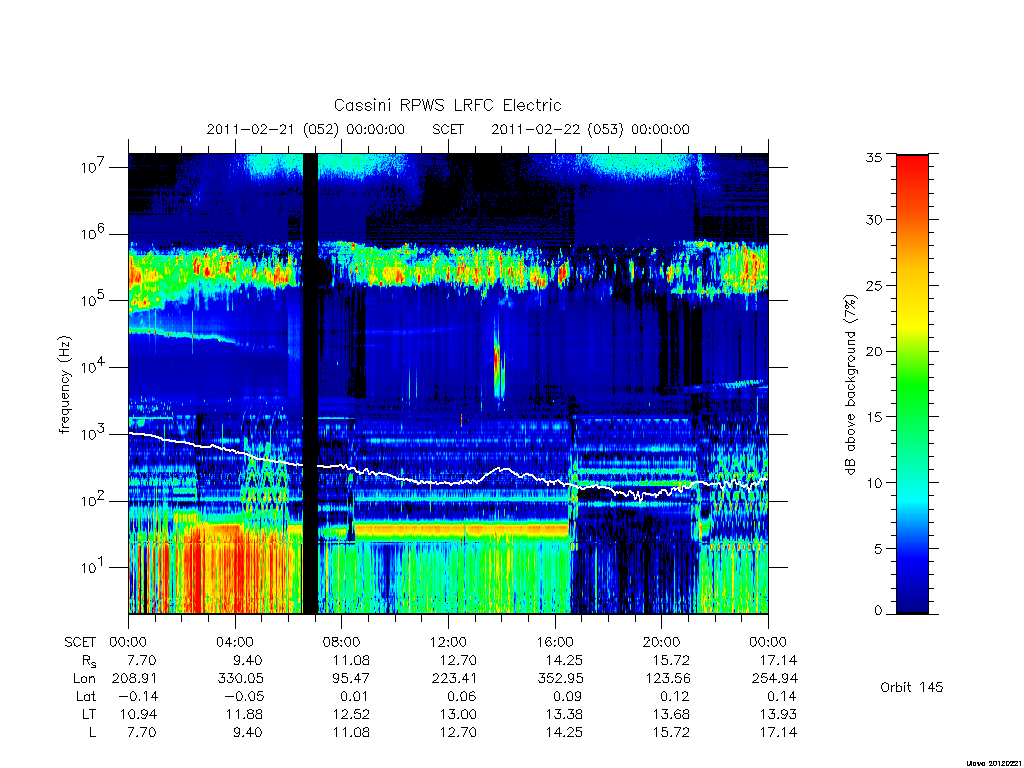This screenshot has width=1024, height=768.
Task: Click the red-green burst near 10^4 Hz
Action: (x=498, y=358)
